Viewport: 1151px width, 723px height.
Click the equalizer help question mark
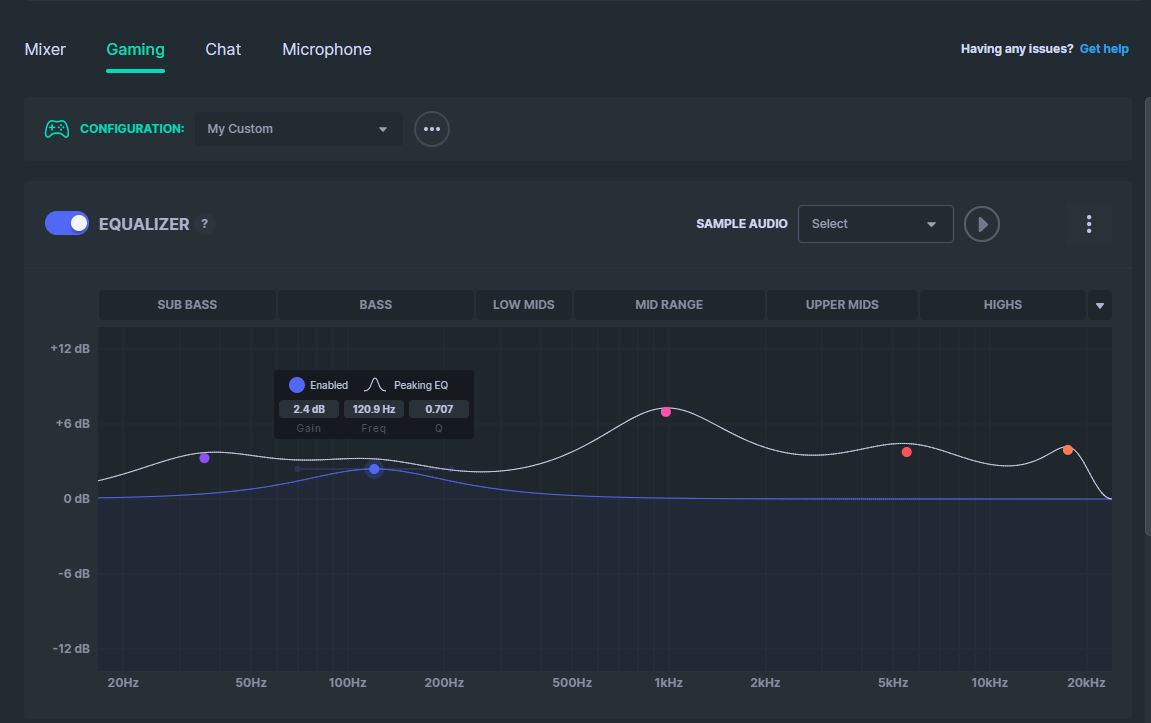click(205, 224)
